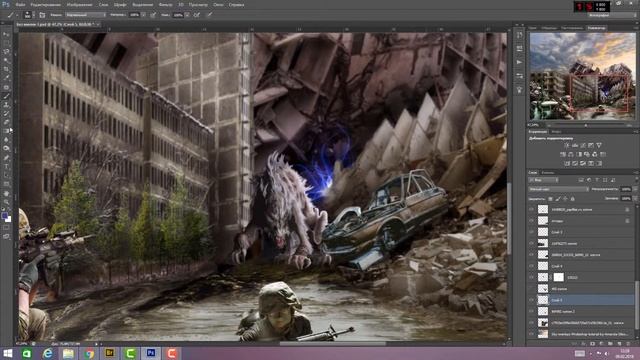The width and height of the screenshot is (640, 360).
Task: Open the Tool Preset picker arrow
Action: tap(17, 15)
